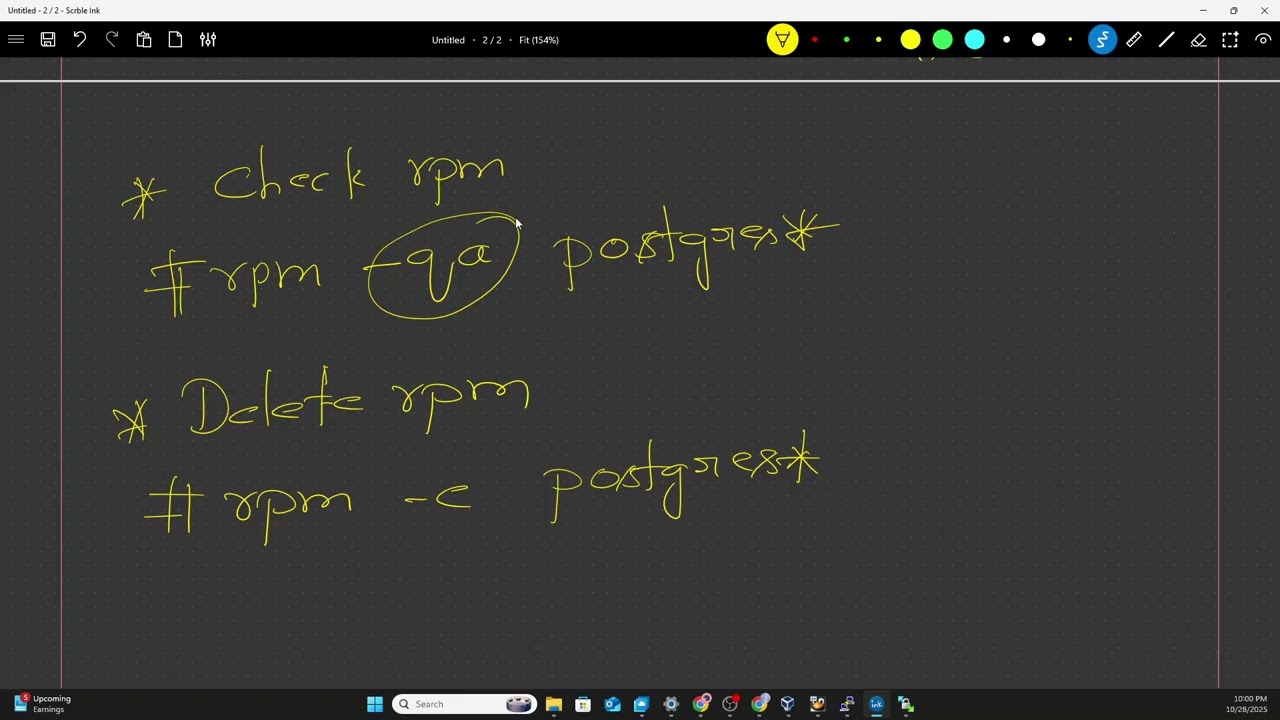Open the sliders settings panel

[208, 40]
